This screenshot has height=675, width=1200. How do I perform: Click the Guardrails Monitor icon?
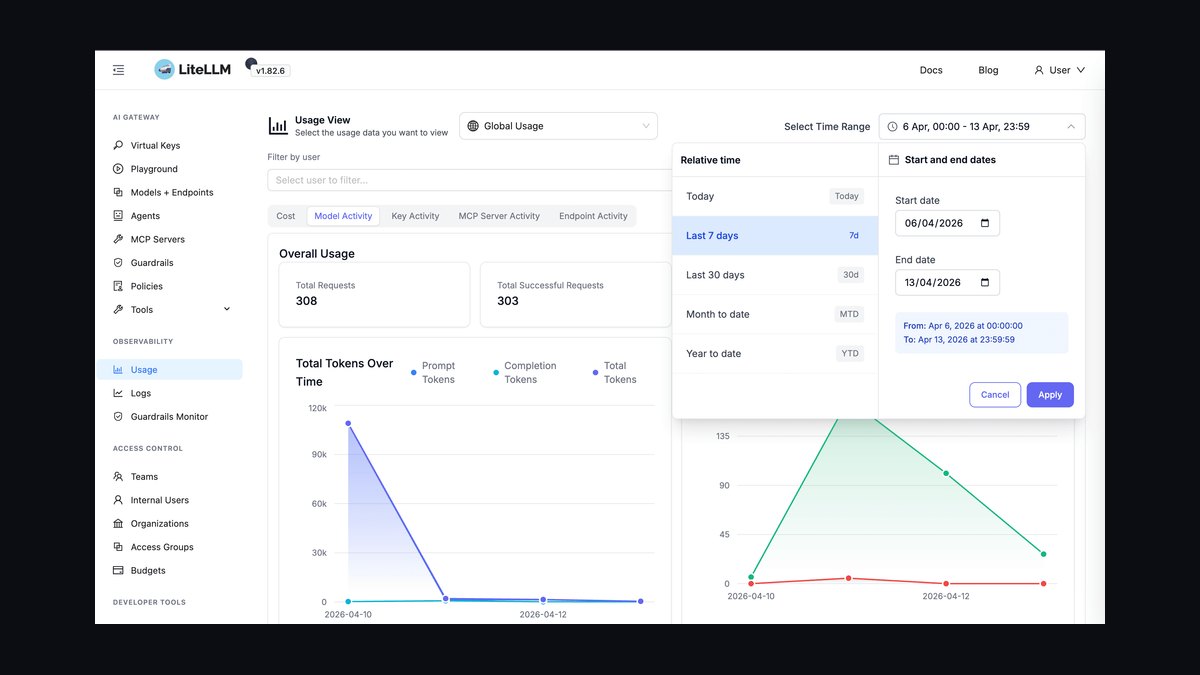coord(118,417)
